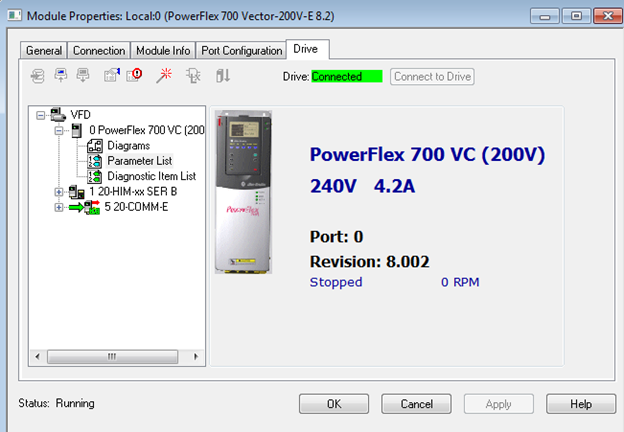Click the tree horizontal scrollbar thumb
Screen dimensions: 624x432
tap(112, 356)
